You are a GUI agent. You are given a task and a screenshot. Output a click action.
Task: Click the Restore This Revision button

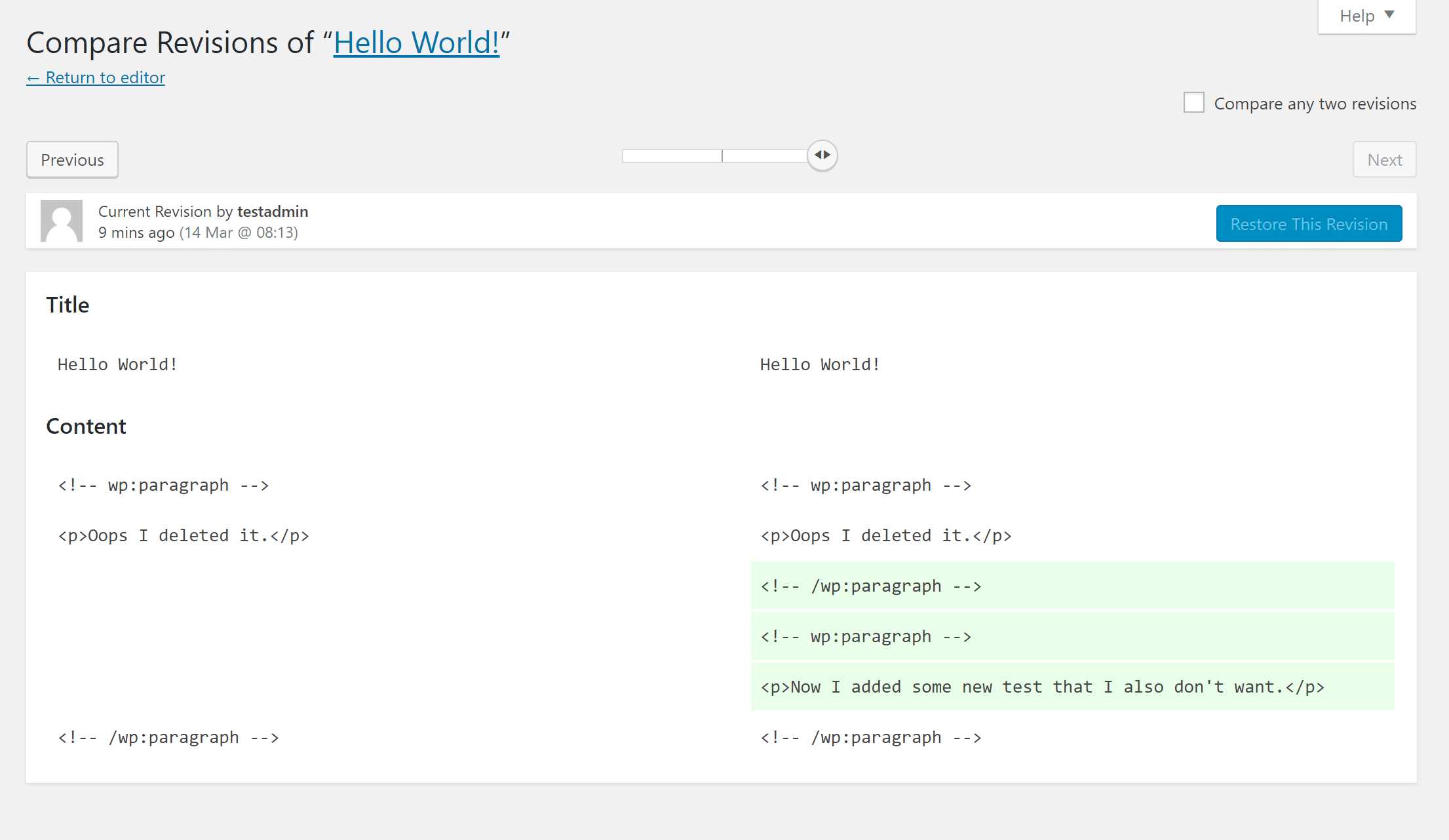click(1308, 223)
